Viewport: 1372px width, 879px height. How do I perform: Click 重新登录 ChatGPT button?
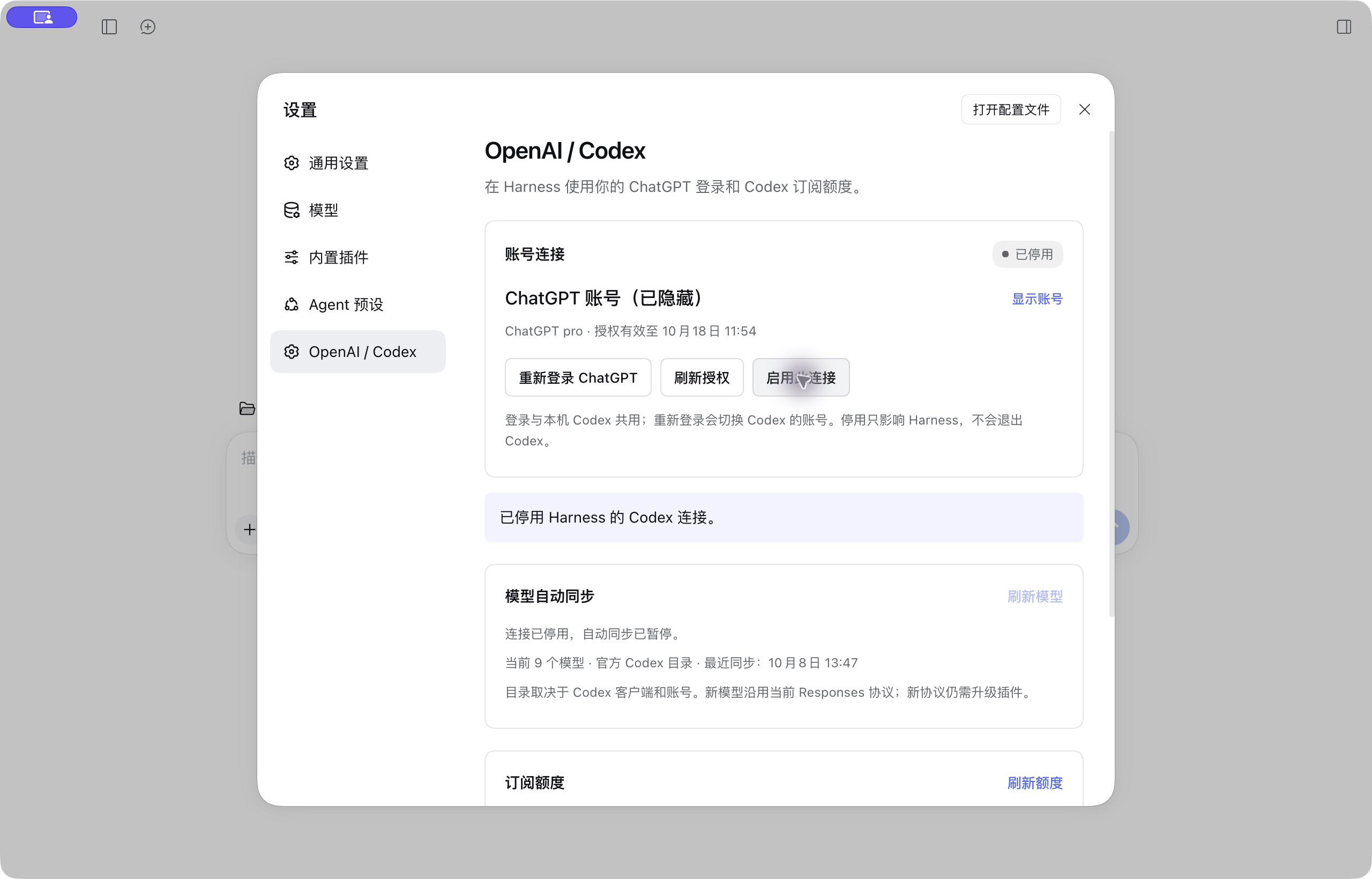578,377
